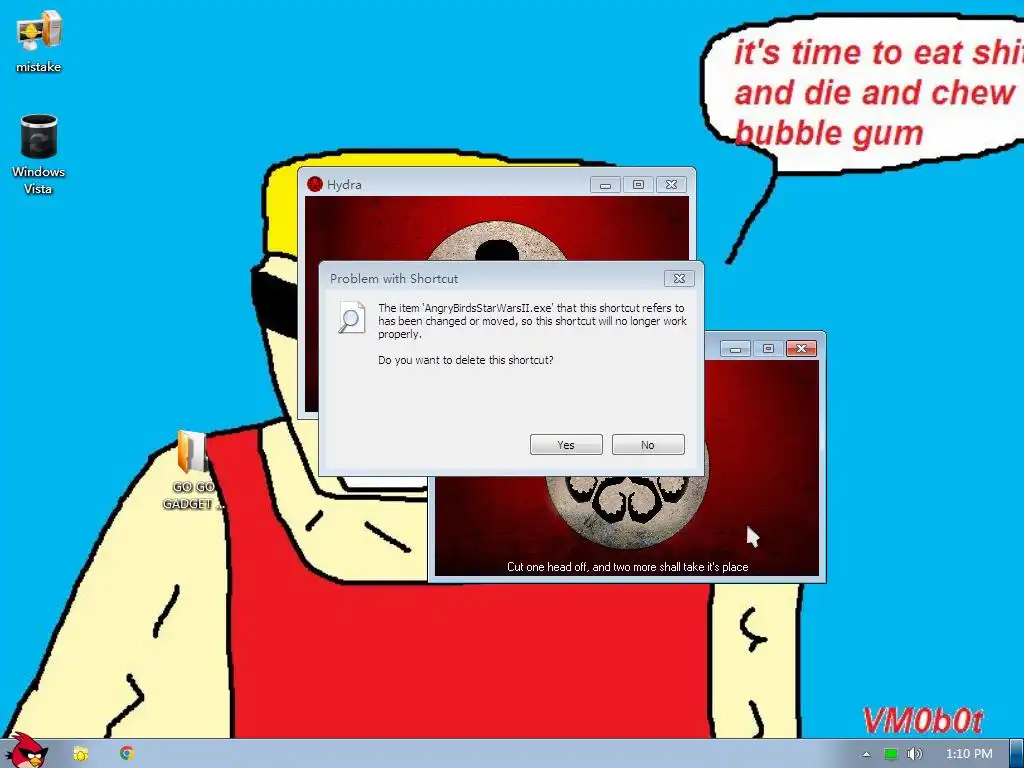1024x768 pixels.
Task: Minimize the lower-right Hydra window
Action: [x=735, y=349]
